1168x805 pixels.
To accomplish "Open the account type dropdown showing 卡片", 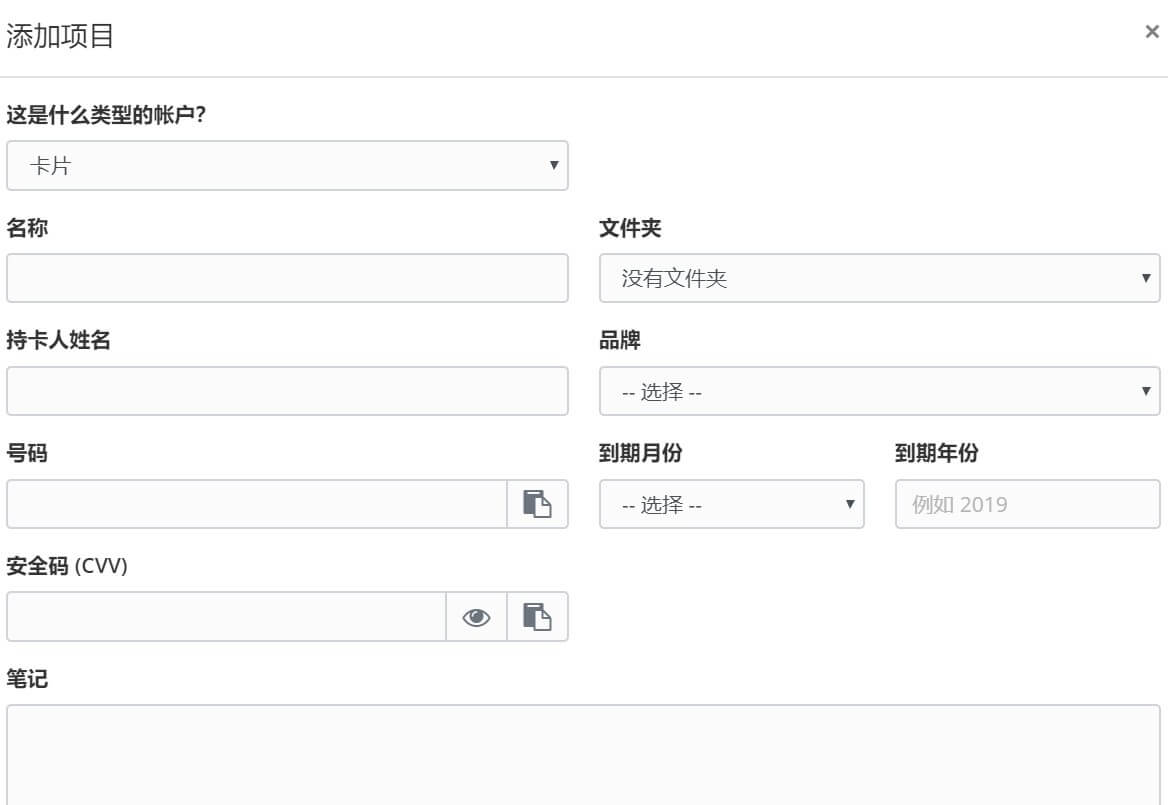I will 287,166.
